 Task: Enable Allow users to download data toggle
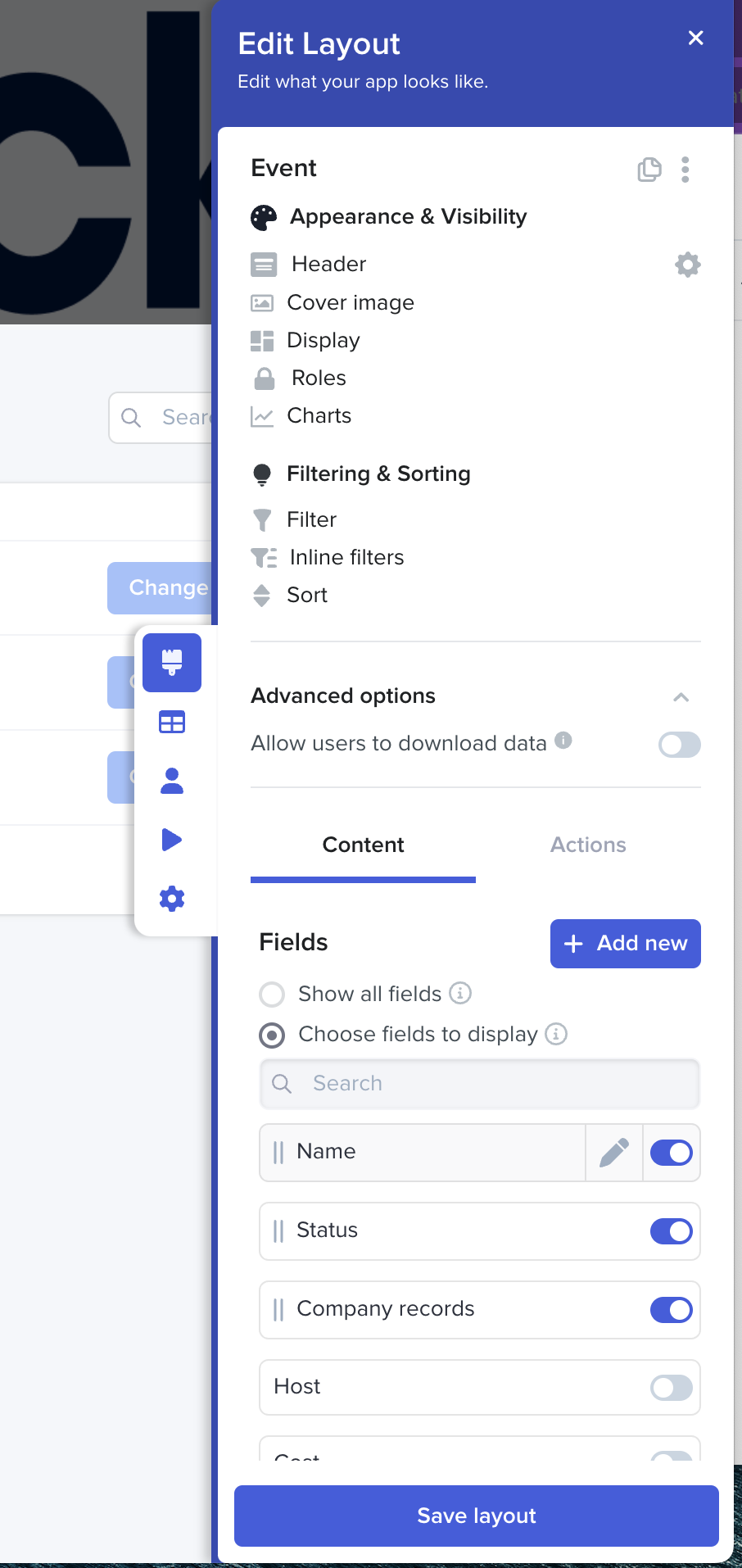pyautogui.click(x=679, y=745)
